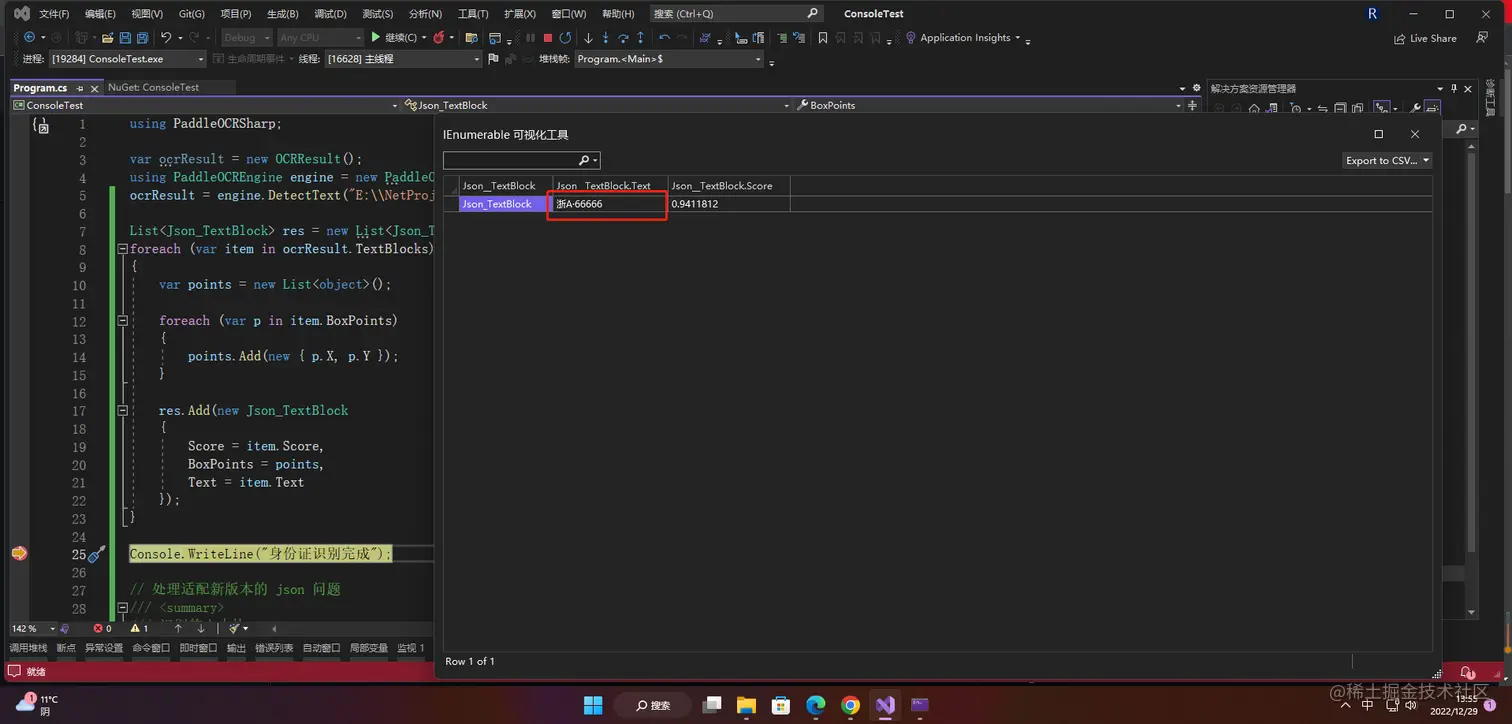
Task: Click the 0.9411812 score cell
Action: (x=729, y=204)
